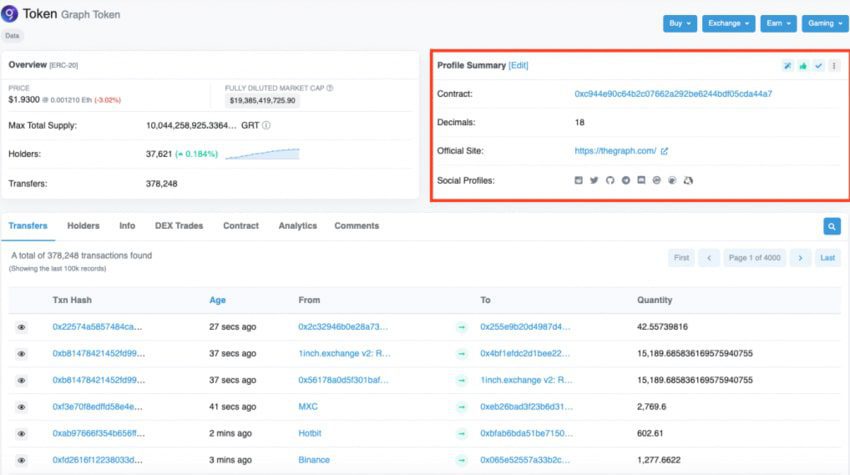Click the quantity value 1,277.6622

coord(659,460)
